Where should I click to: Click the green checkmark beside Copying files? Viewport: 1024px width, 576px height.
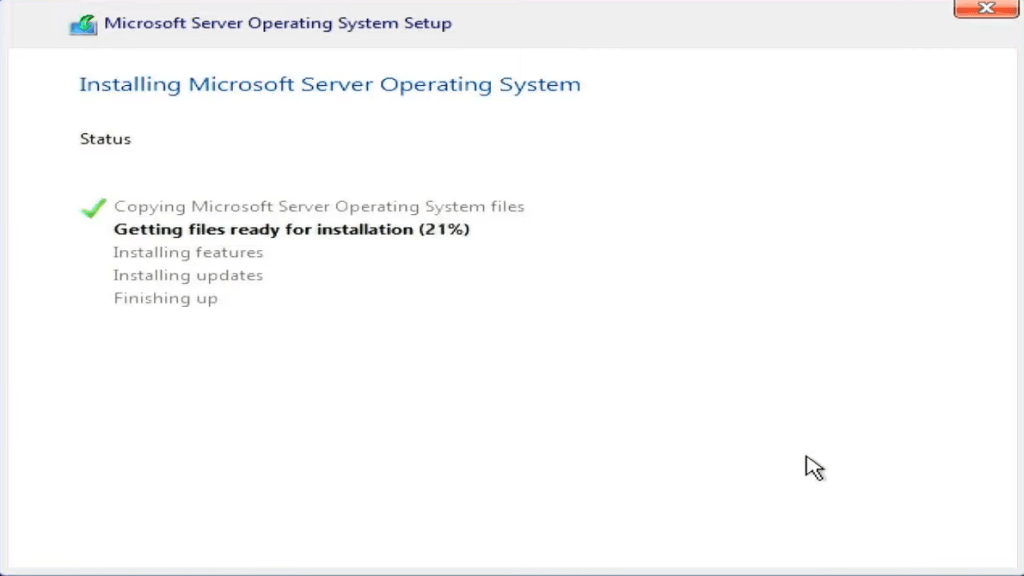93,208
